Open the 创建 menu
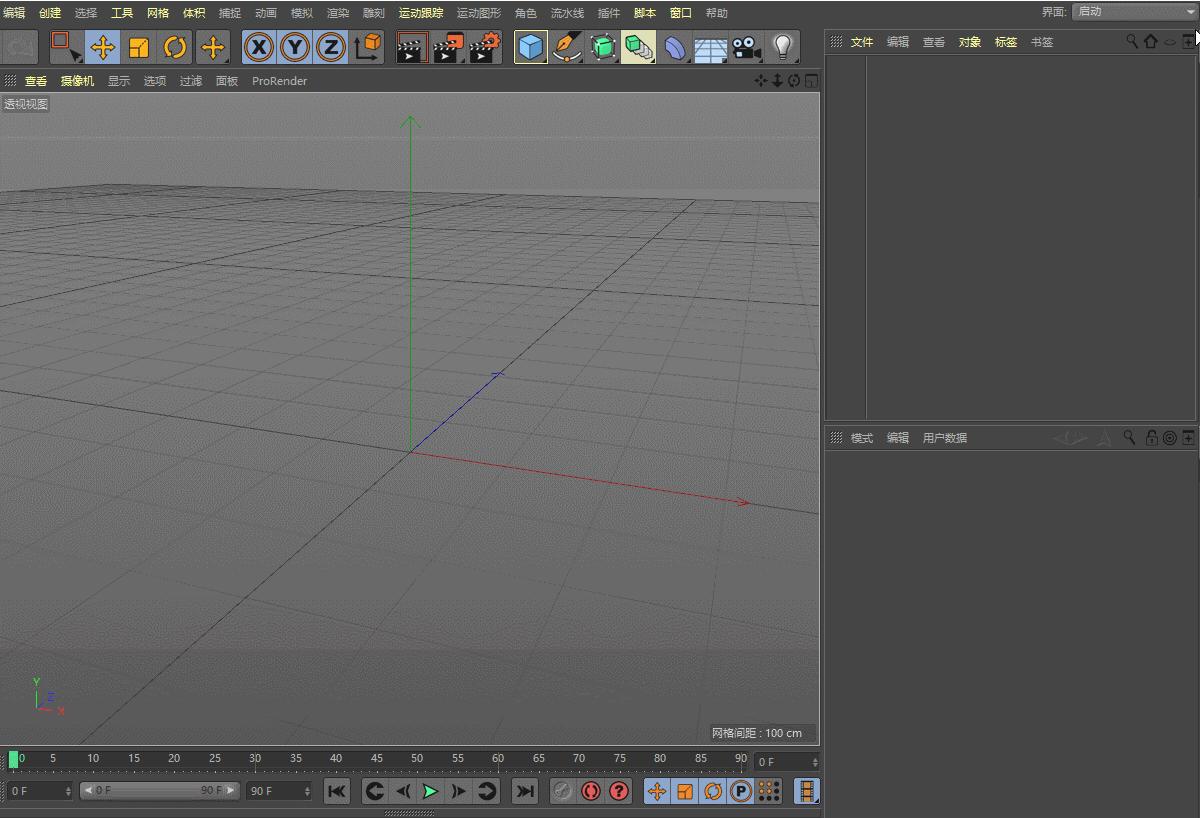1200x818 pixels. pyautogui.click(x=50, y=13)
